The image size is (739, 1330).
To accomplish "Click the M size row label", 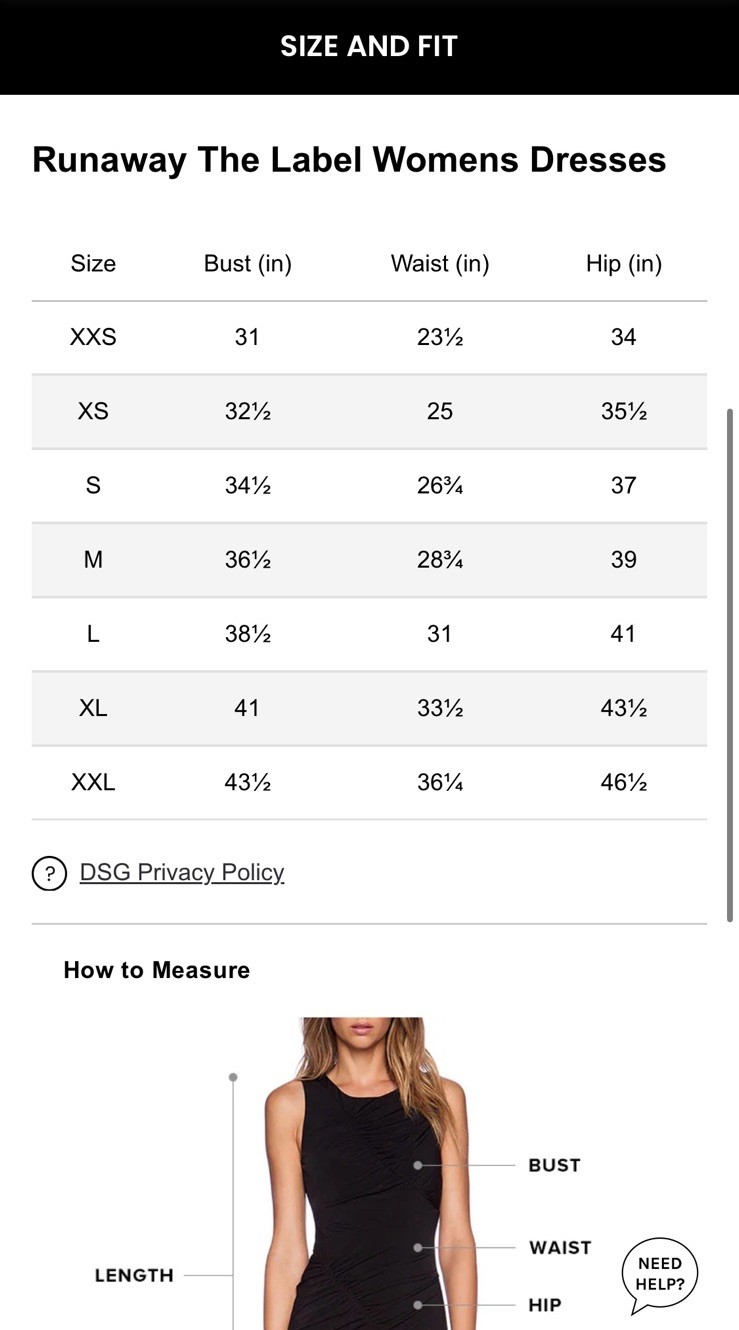I will coord(93,560).
